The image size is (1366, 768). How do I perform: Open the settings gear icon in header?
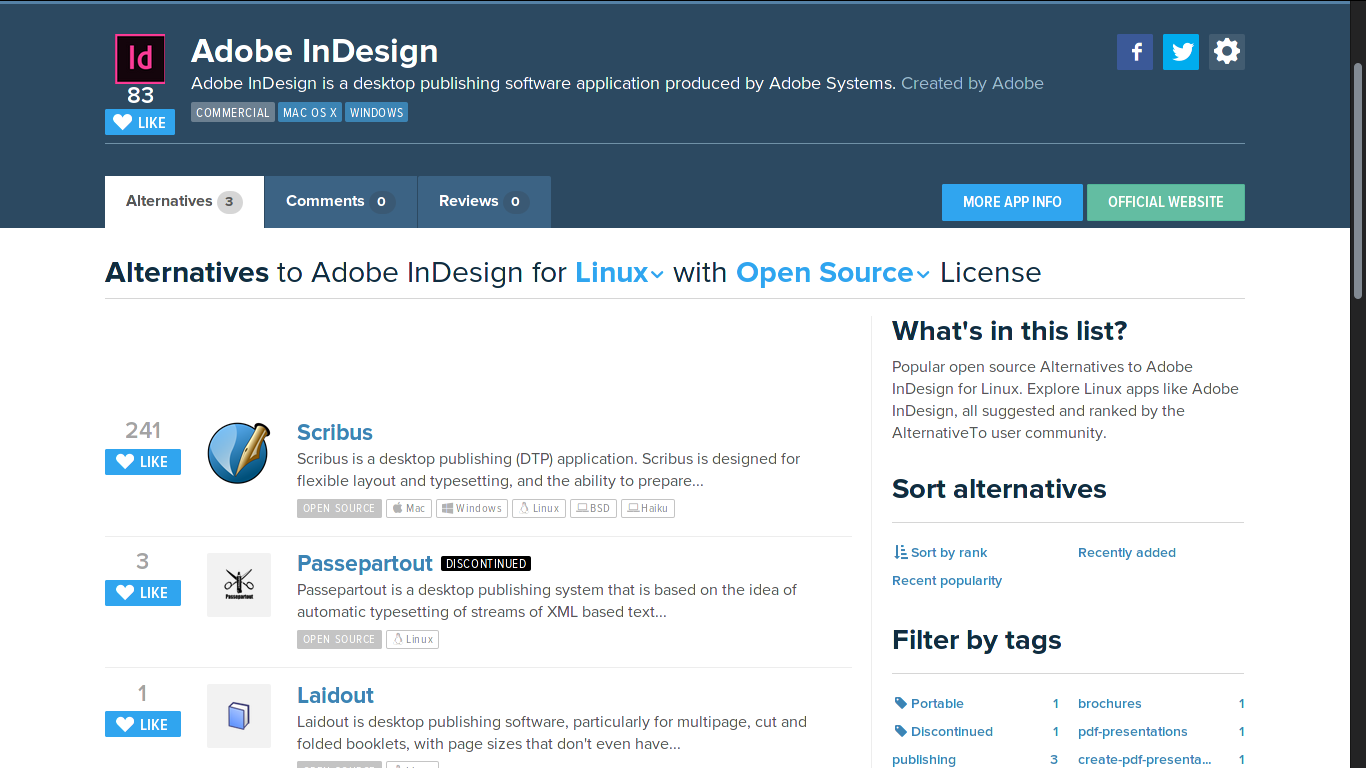click(x=1227, y=52)
